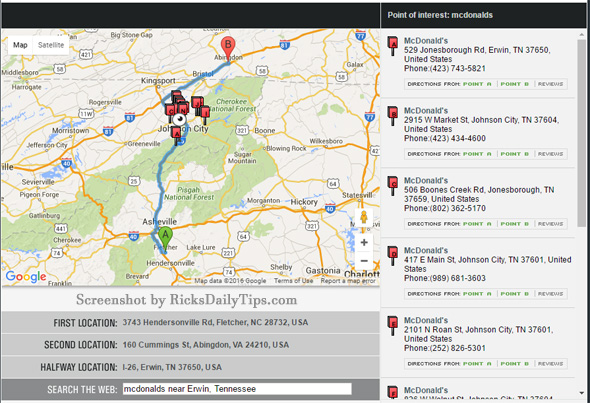Open the Report a map error link
The height and width of the screenshot is (403, 590).
tap(348, 281)
